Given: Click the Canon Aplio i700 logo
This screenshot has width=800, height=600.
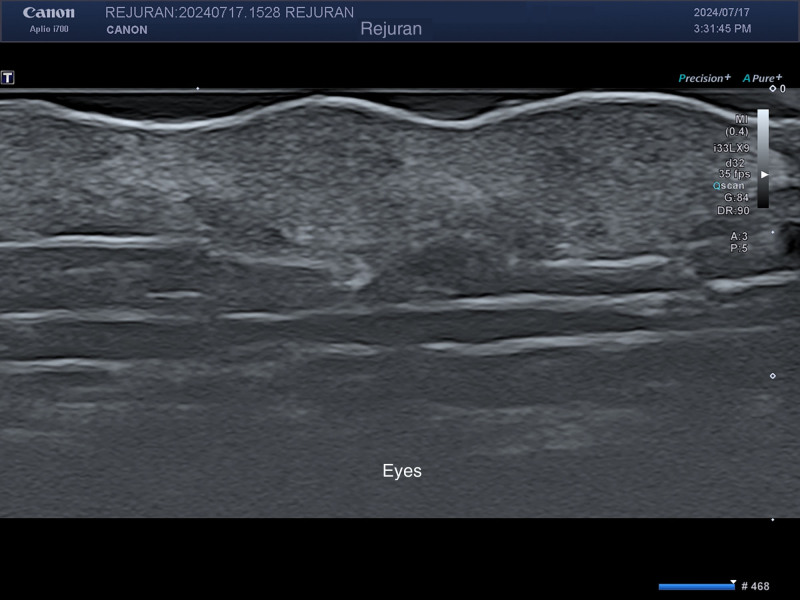Looking at the screenshot, I should (48, 20).
